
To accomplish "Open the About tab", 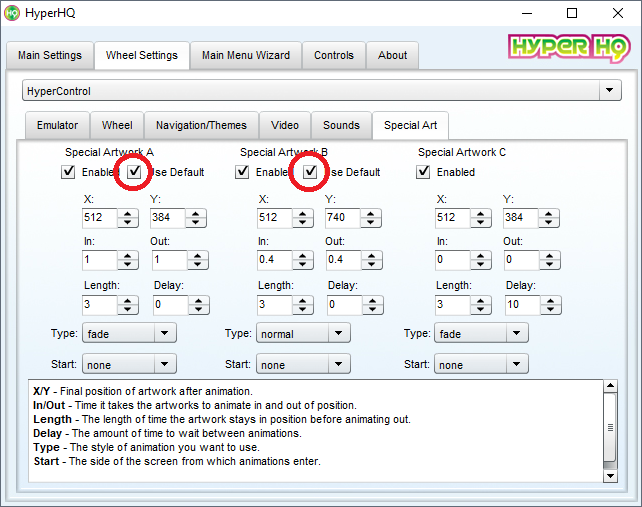I will point(392,55).
